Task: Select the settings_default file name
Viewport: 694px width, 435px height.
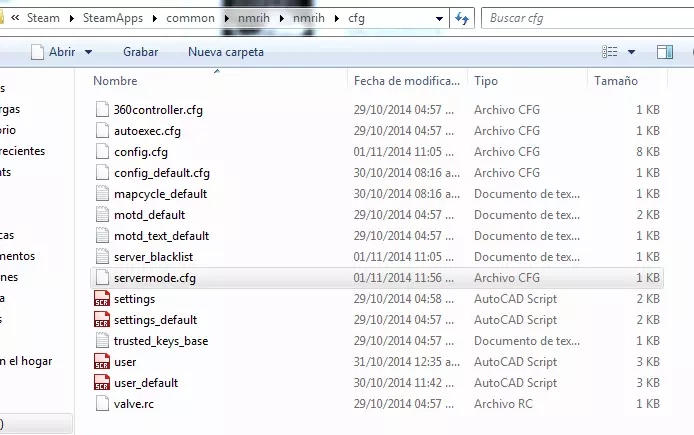Action: (155, 320)
